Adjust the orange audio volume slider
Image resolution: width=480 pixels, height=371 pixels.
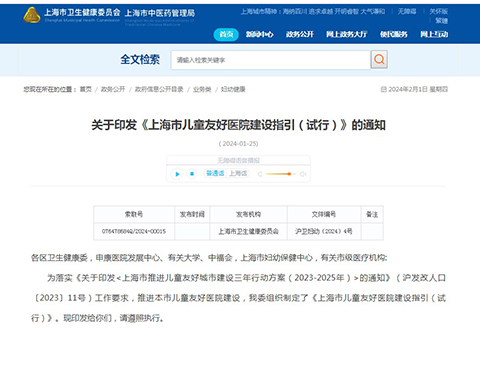(280, 174)
